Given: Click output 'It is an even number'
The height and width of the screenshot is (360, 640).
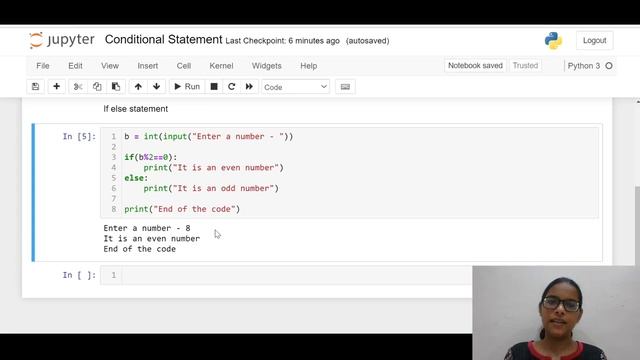Looking at the screenshot, I should click(x=151, y=238).
